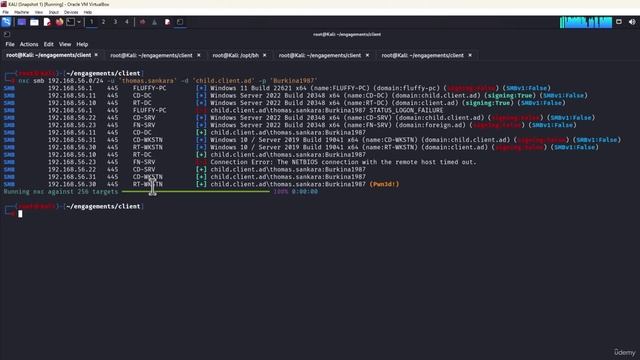The width and height of the screenshot is (640, 360).
Task: Click the (domain:fluffy-pc) text
Action: 407,88
